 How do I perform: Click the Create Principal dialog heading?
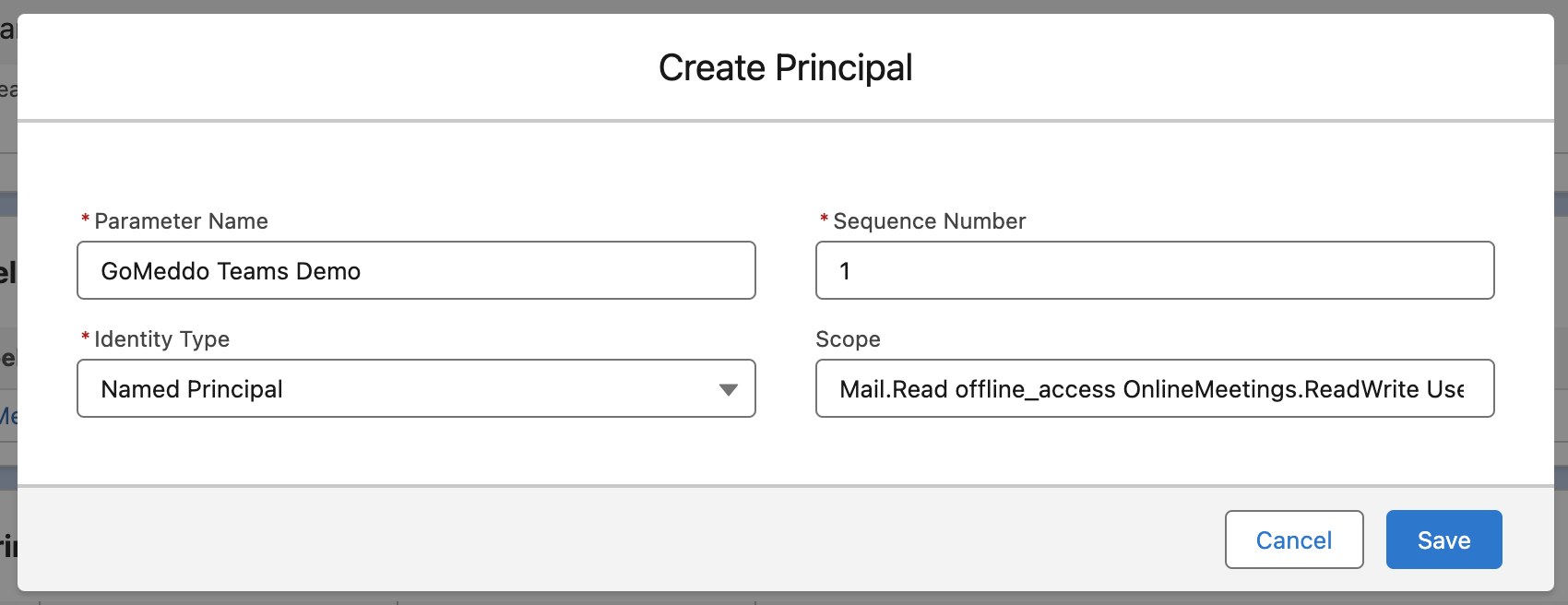coord(785,67)
